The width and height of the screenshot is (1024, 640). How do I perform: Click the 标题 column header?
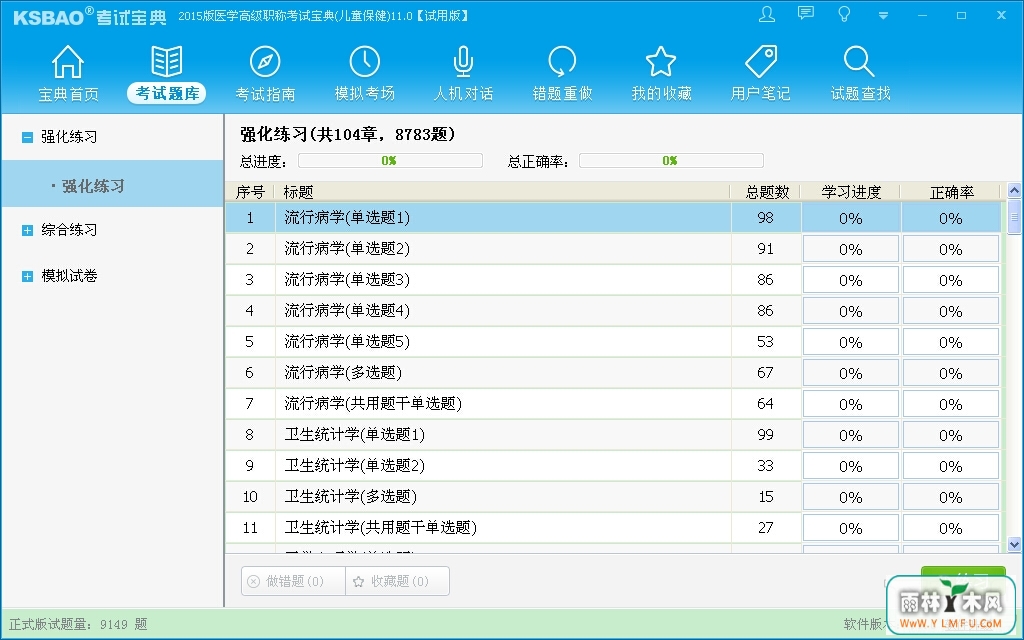(x=502, y=192)
